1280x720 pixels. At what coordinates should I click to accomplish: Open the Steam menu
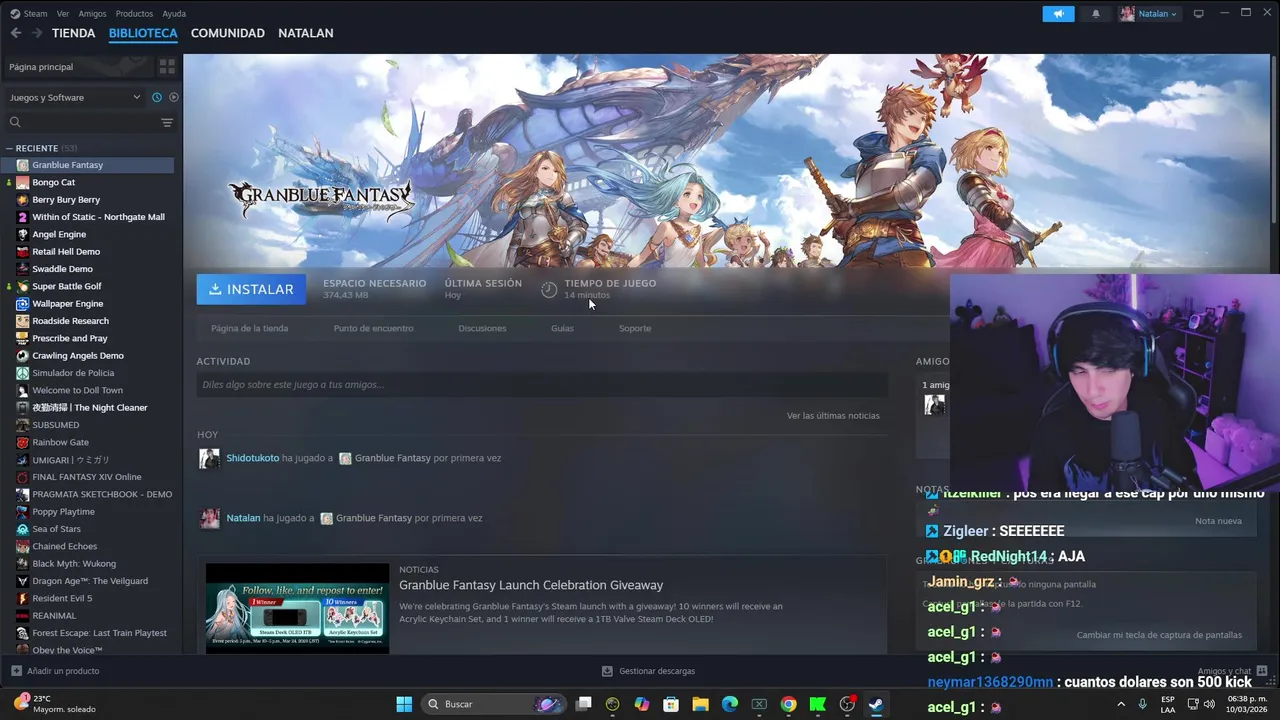(x=29, y=14)
